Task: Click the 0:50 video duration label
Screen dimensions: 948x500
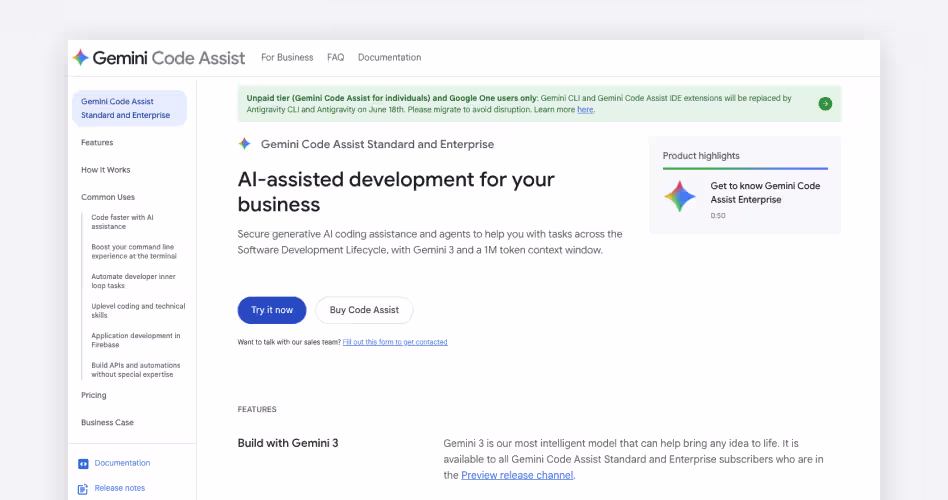Action: [718, 216]
